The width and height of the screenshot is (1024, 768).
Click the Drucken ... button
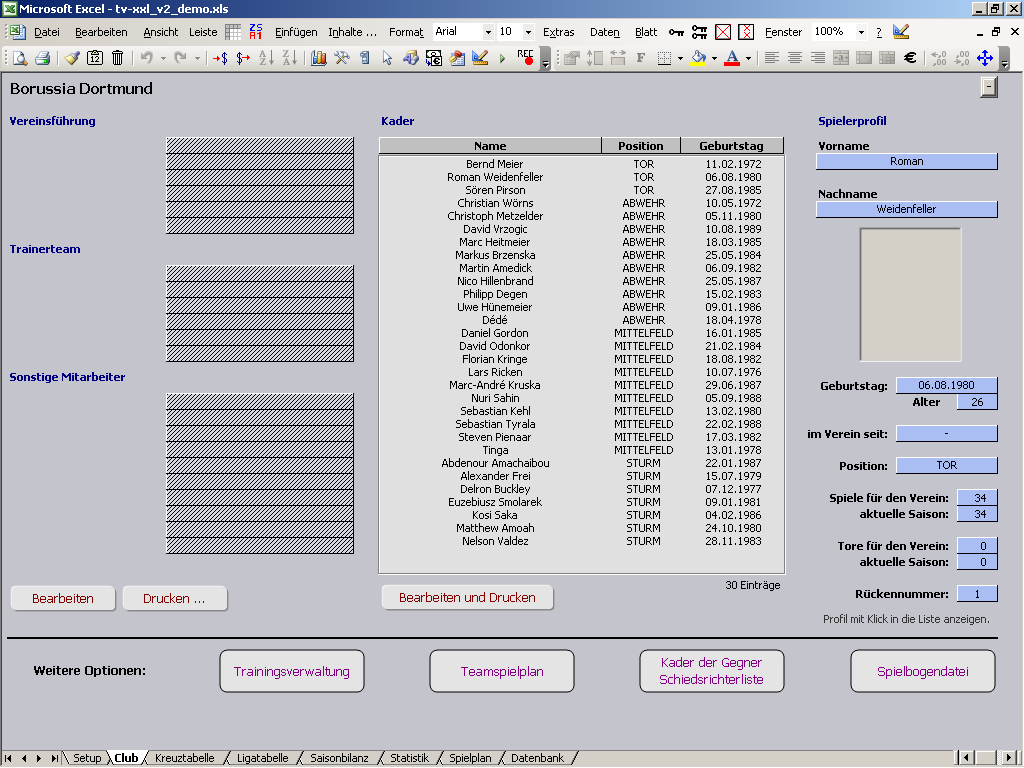point(174,598)
